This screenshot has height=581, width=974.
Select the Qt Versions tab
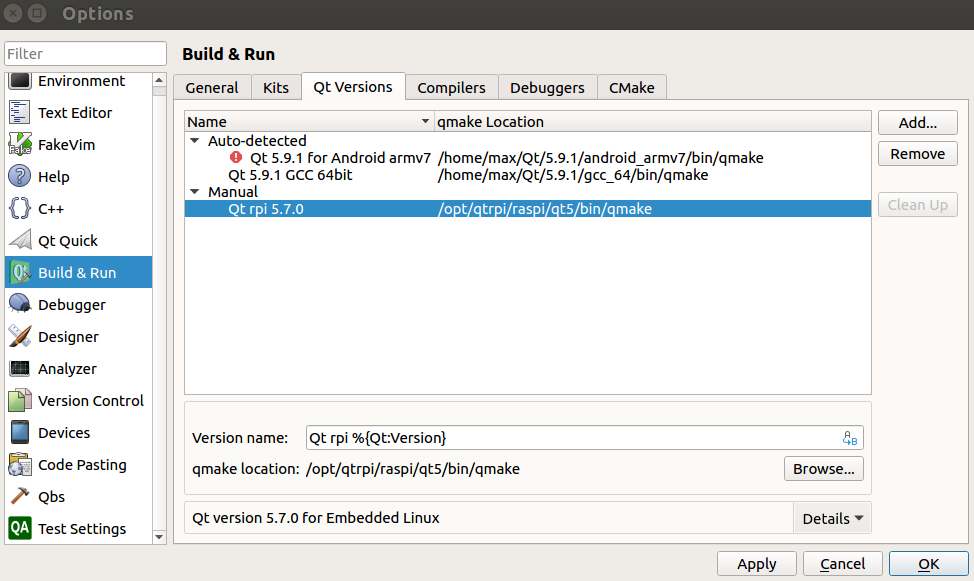[353, 86]
